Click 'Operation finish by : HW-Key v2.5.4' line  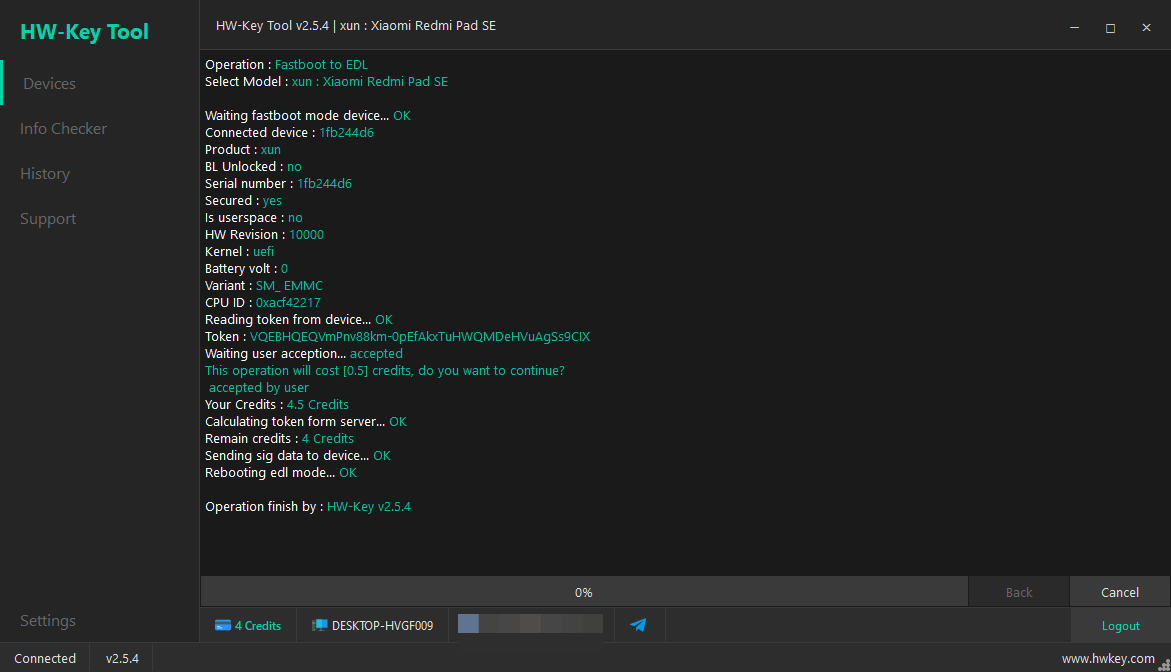[x=308, y=507]
